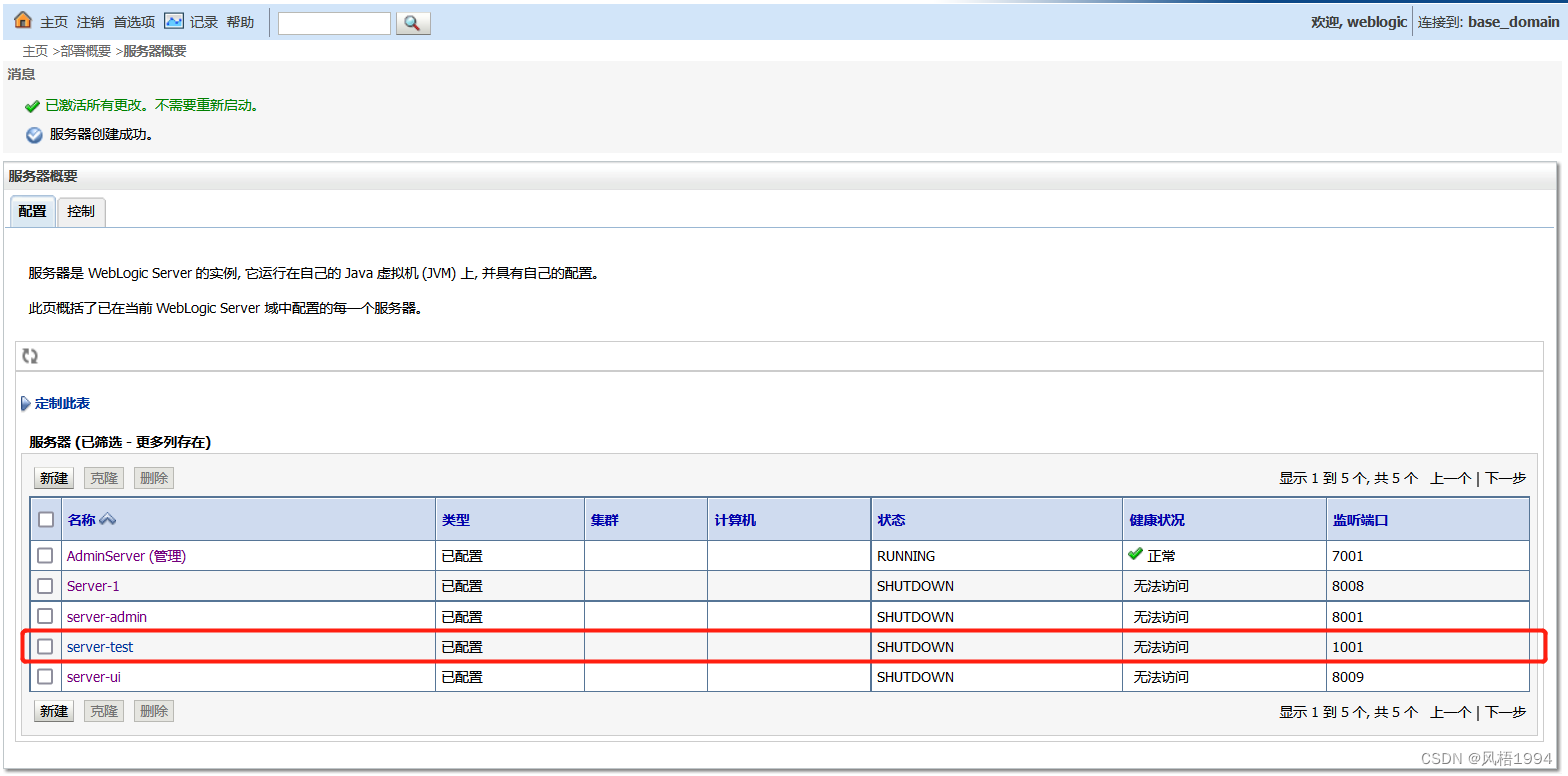
Task: Check the server-admin row checkbox
Action: [x=46, y=616]
